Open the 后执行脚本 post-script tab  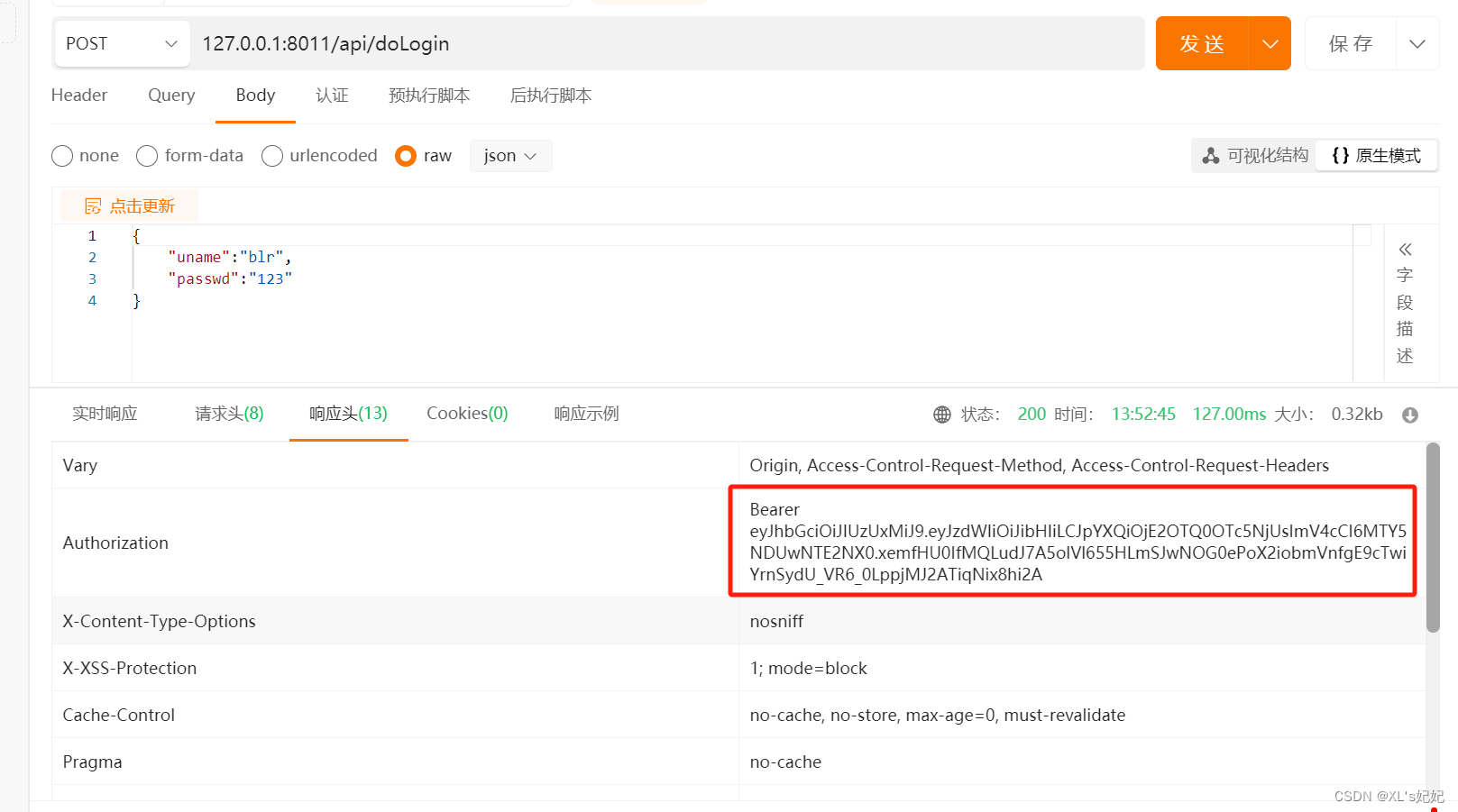click(x=551, y=95)
